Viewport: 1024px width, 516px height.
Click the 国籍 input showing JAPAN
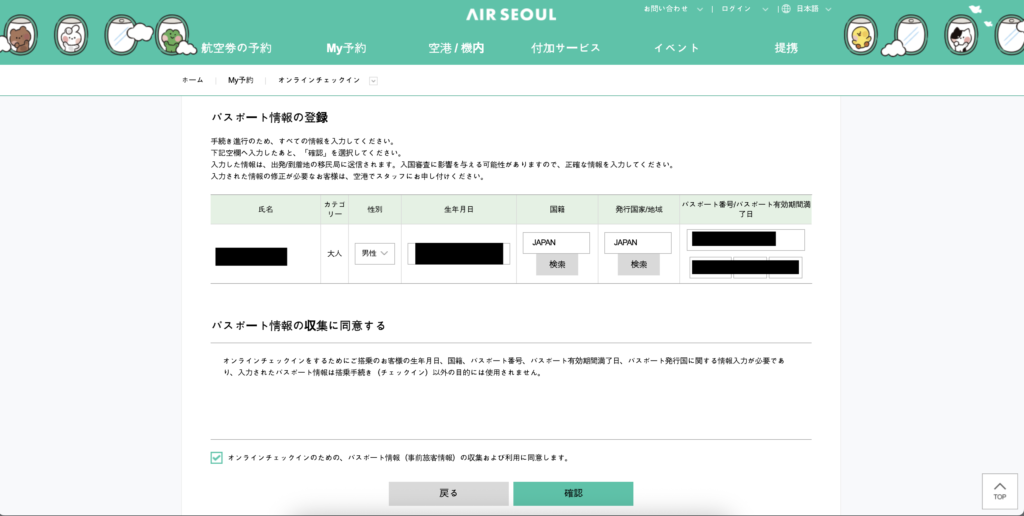[556, 242]
